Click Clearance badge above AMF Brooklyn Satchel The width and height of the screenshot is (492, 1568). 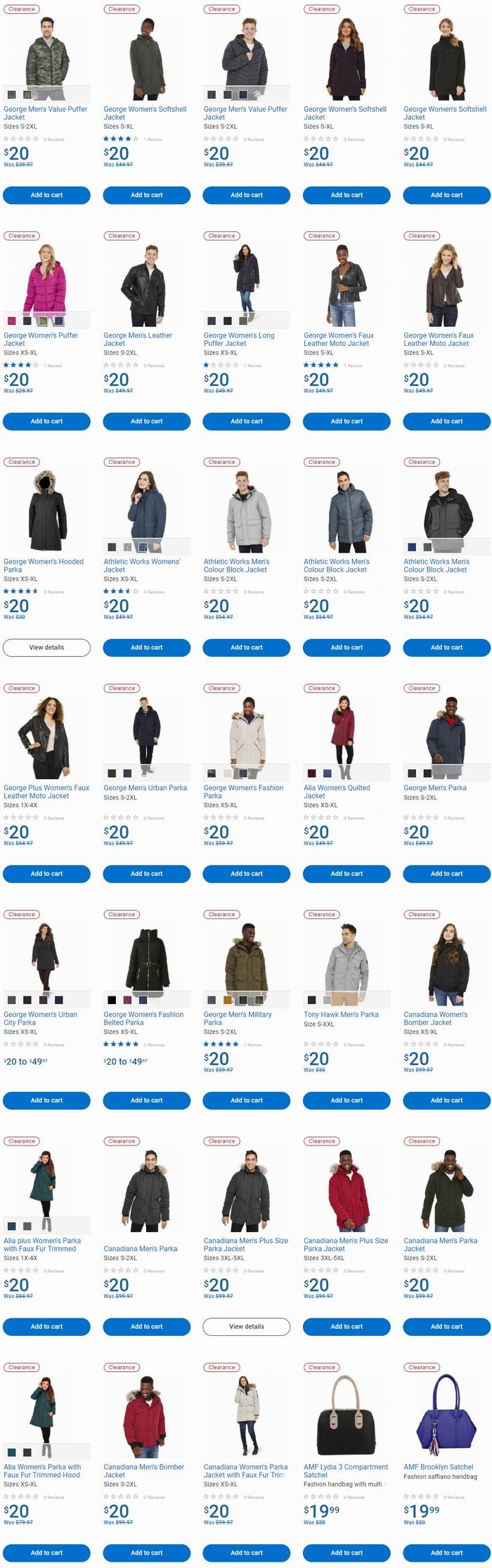pos(422,1368)
